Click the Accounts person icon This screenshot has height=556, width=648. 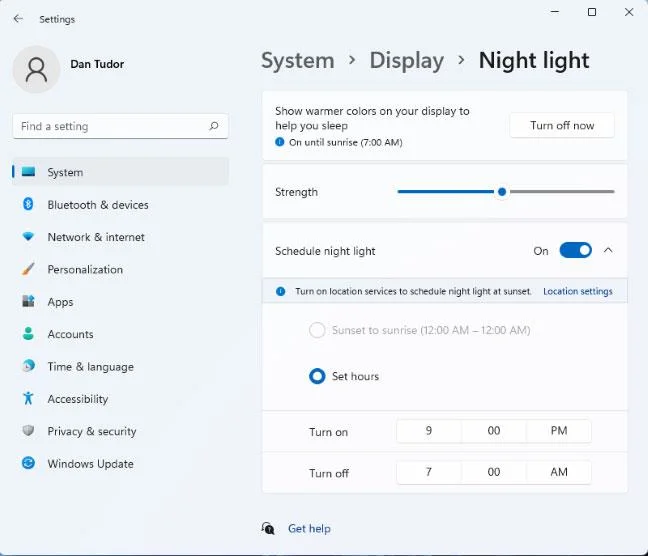[x=28, y=334]
